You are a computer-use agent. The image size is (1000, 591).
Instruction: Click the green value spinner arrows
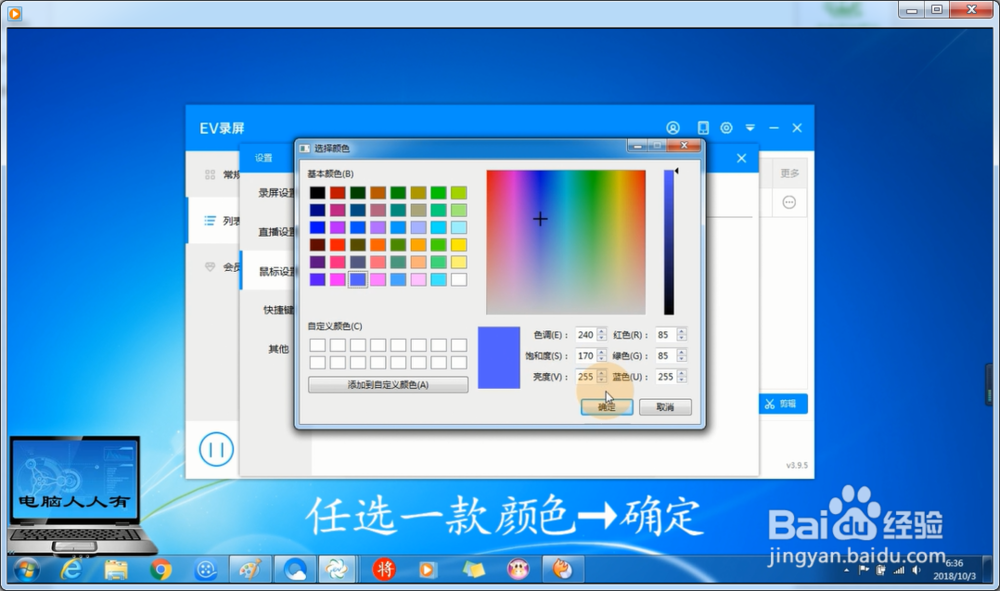tap(682, 356)
